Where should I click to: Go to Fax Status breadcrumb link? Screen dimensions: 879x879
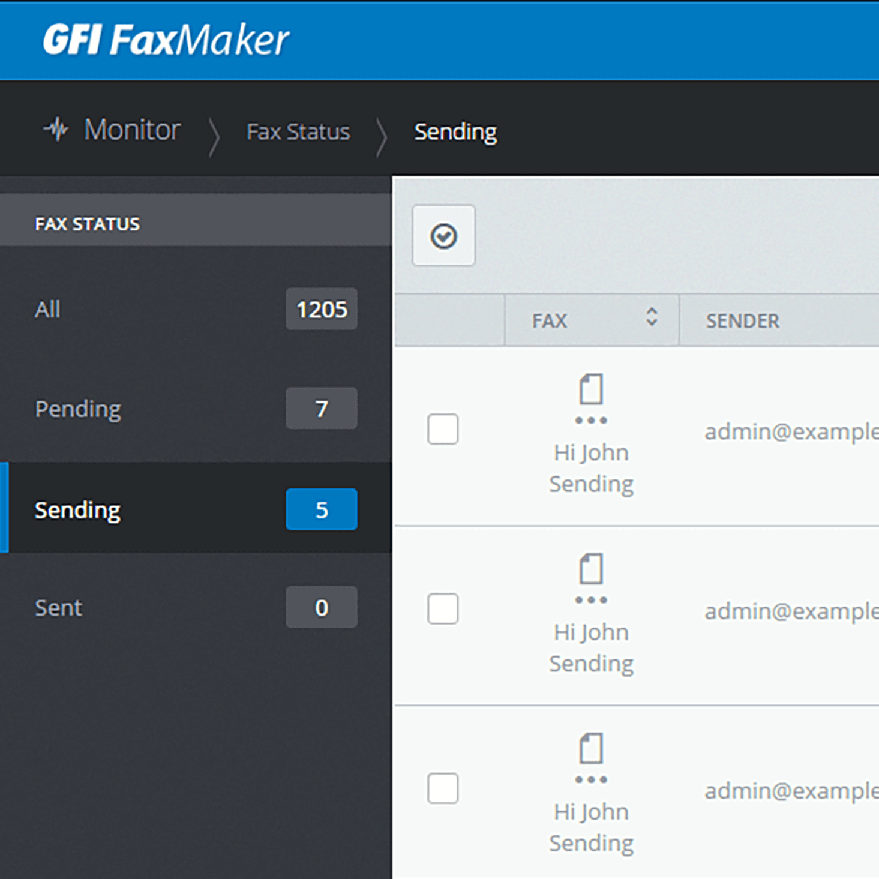pos(298,132)
